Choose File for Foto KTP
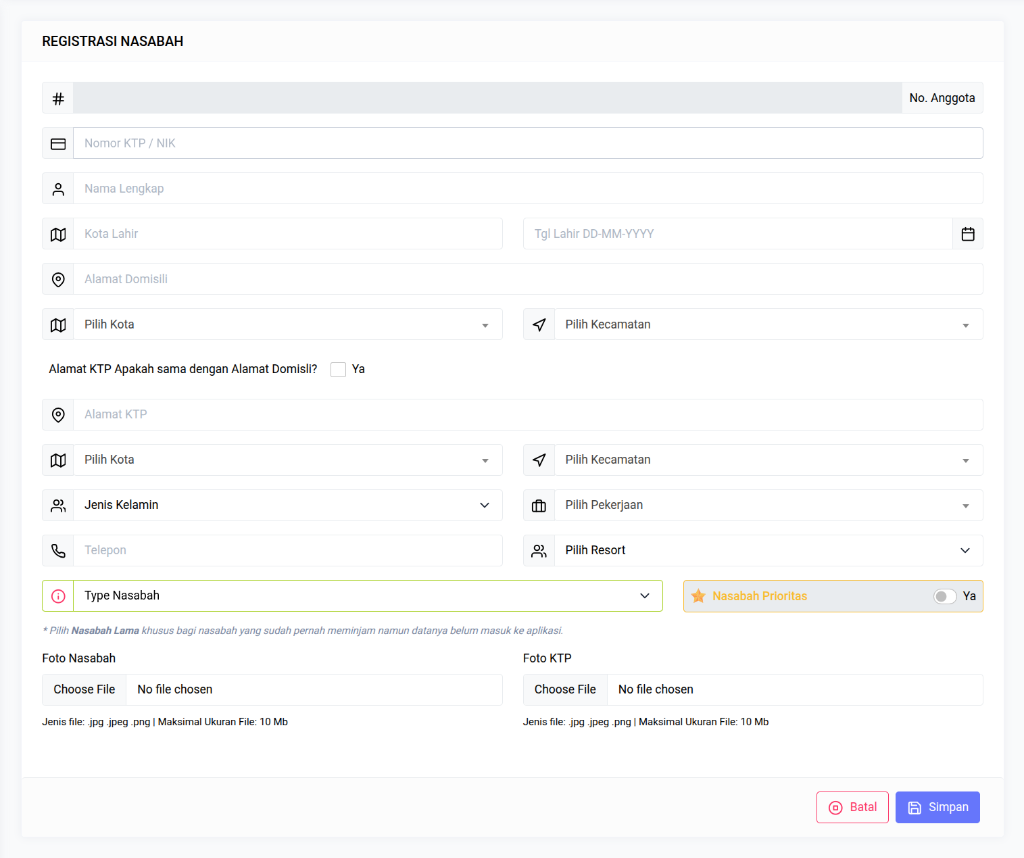The height and width of the screenshot is (858, 1024). click(x=565, y=690)
